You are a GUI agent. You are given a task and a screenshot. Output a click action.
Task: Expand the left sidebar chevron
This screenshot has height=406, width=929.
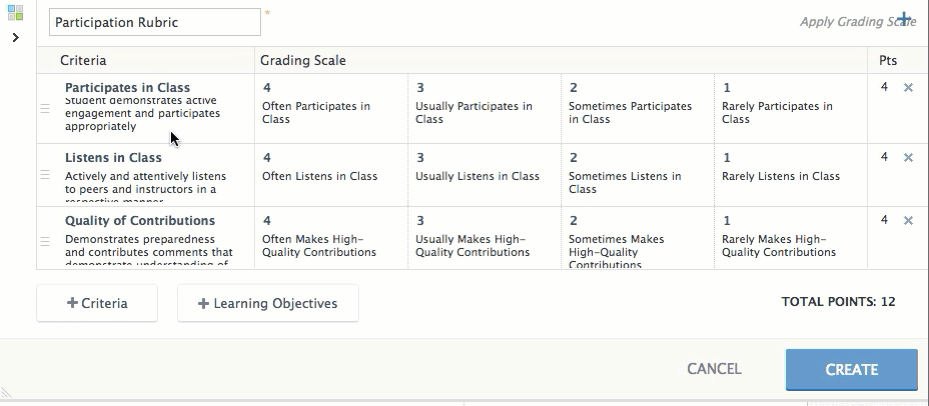15,38
